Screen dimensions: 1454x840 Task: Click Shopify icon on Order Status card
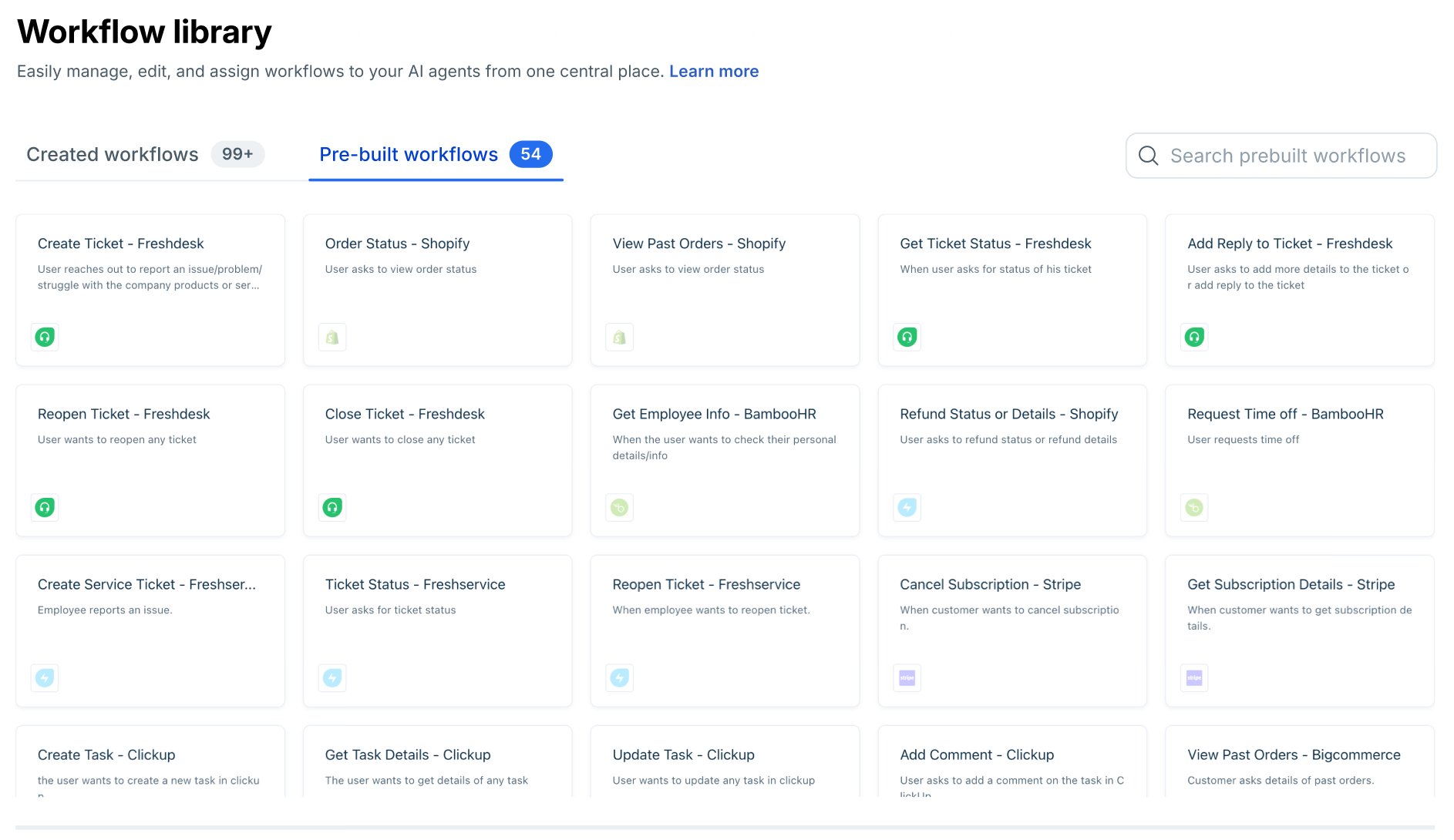pyautogui.click(x=332, y=337)
